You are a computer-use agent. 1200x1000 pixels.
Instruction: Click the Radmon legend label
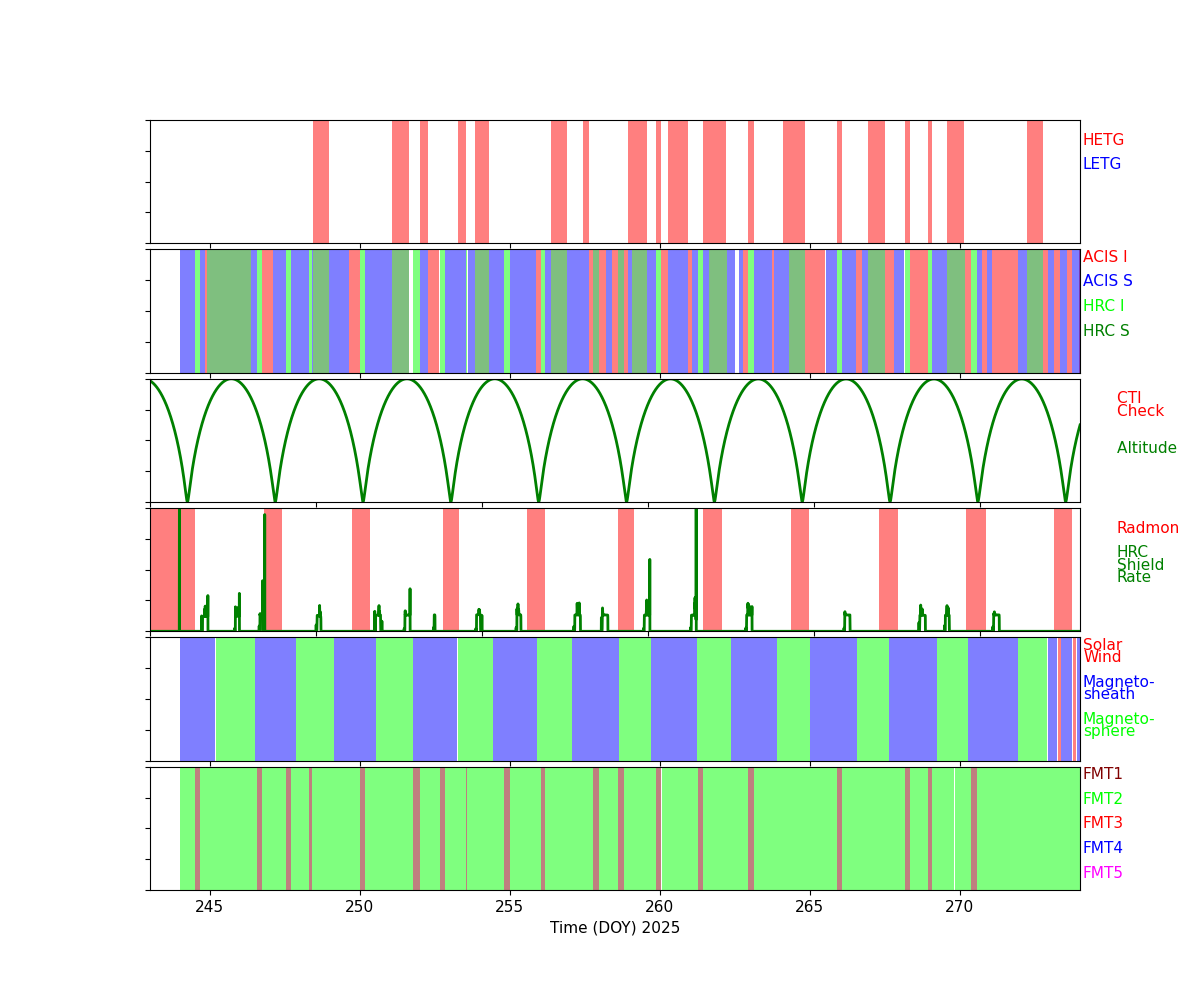pyautogui.click(x=1148, y=528)
